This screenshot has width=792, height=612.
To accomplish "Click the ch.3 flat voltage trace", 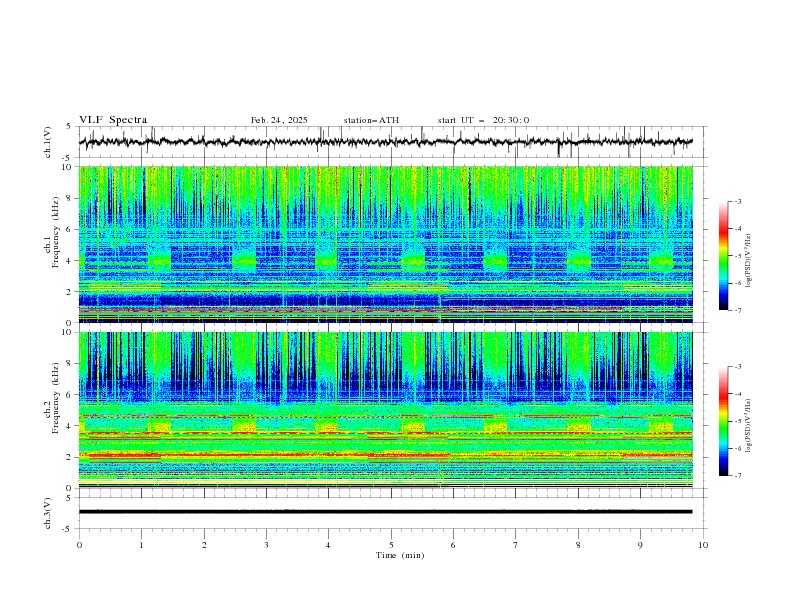I will pos(385,512).
